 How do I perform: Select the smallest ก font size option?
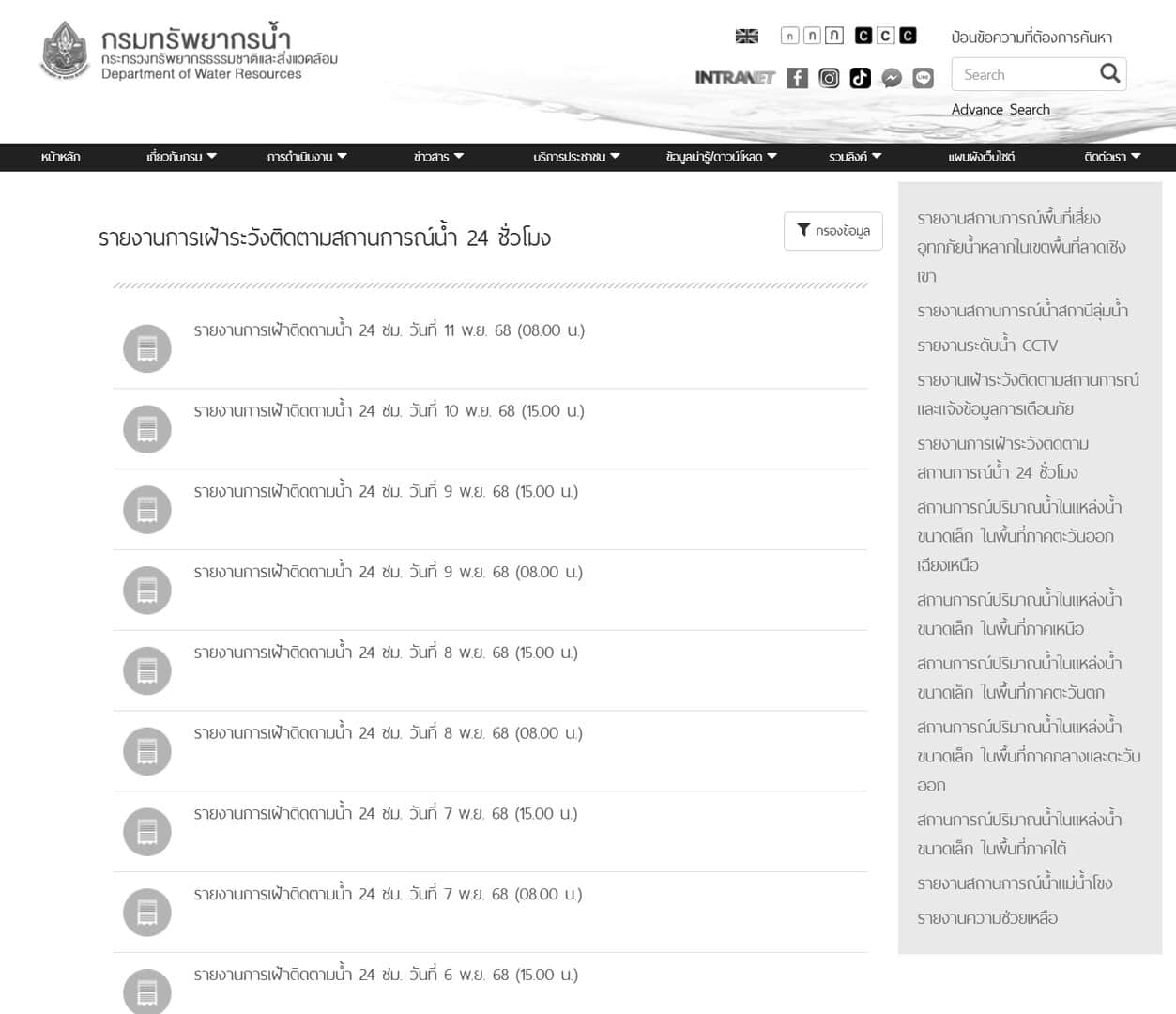(789, 36)
